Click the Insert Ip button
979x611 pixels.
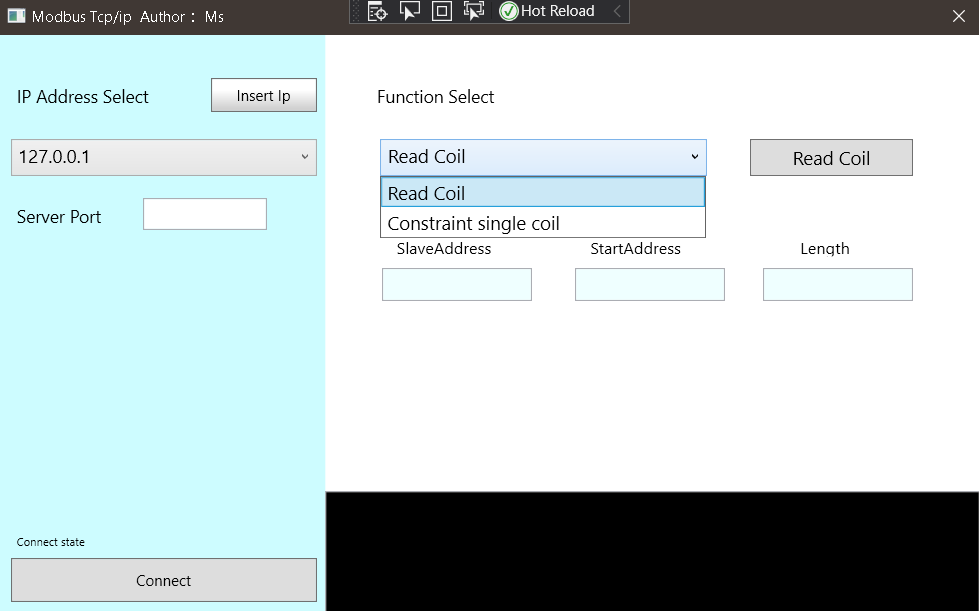pos(263,95)
